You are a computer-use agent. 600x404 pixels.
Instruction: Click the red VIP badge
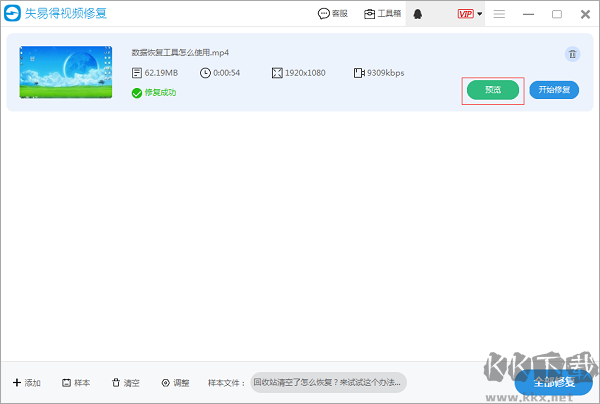tap(466, 14)
